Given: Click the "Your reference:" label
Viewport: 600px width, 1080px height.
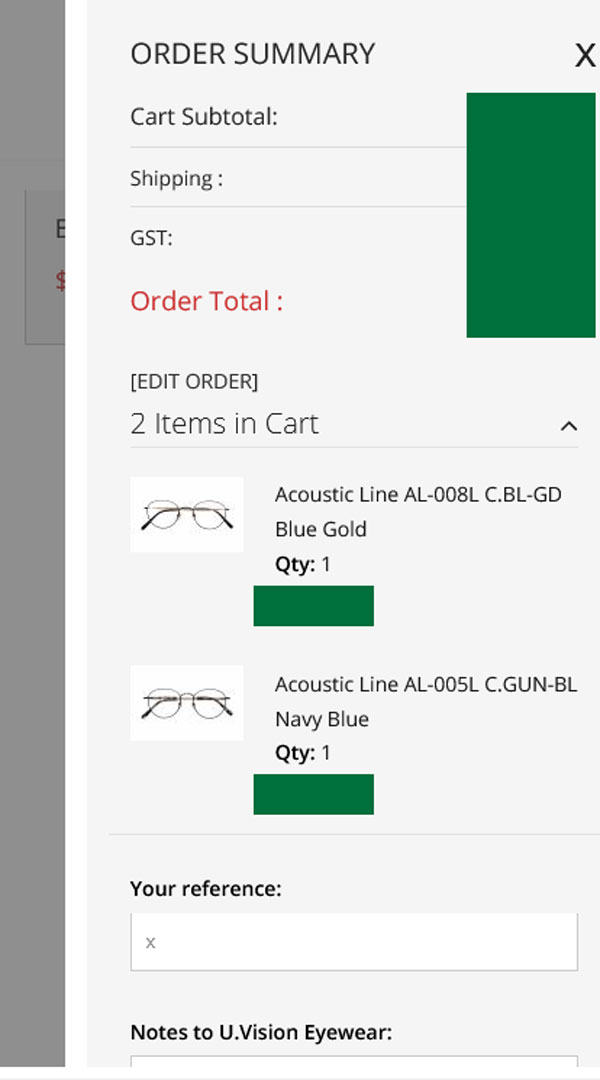Looking at the screenshot, I should click(x=205, y=888).
